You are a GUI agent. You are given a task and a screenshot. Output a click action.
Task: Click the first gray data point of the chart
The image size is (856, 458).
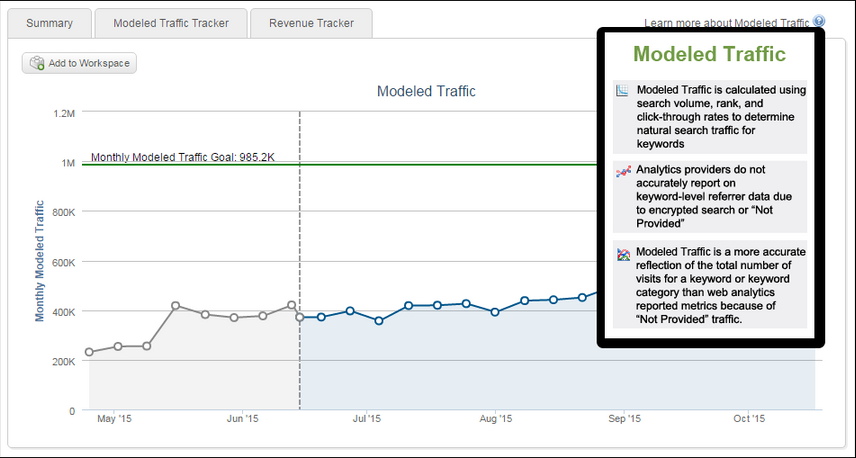point(89,352)
